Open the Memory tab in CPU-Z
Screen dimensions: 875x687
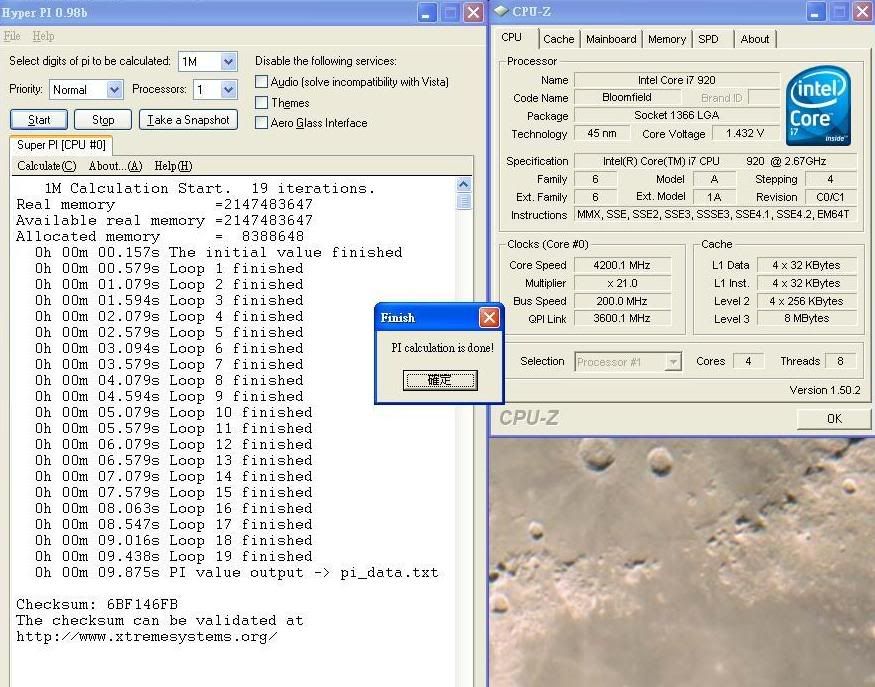click(667, 39)
